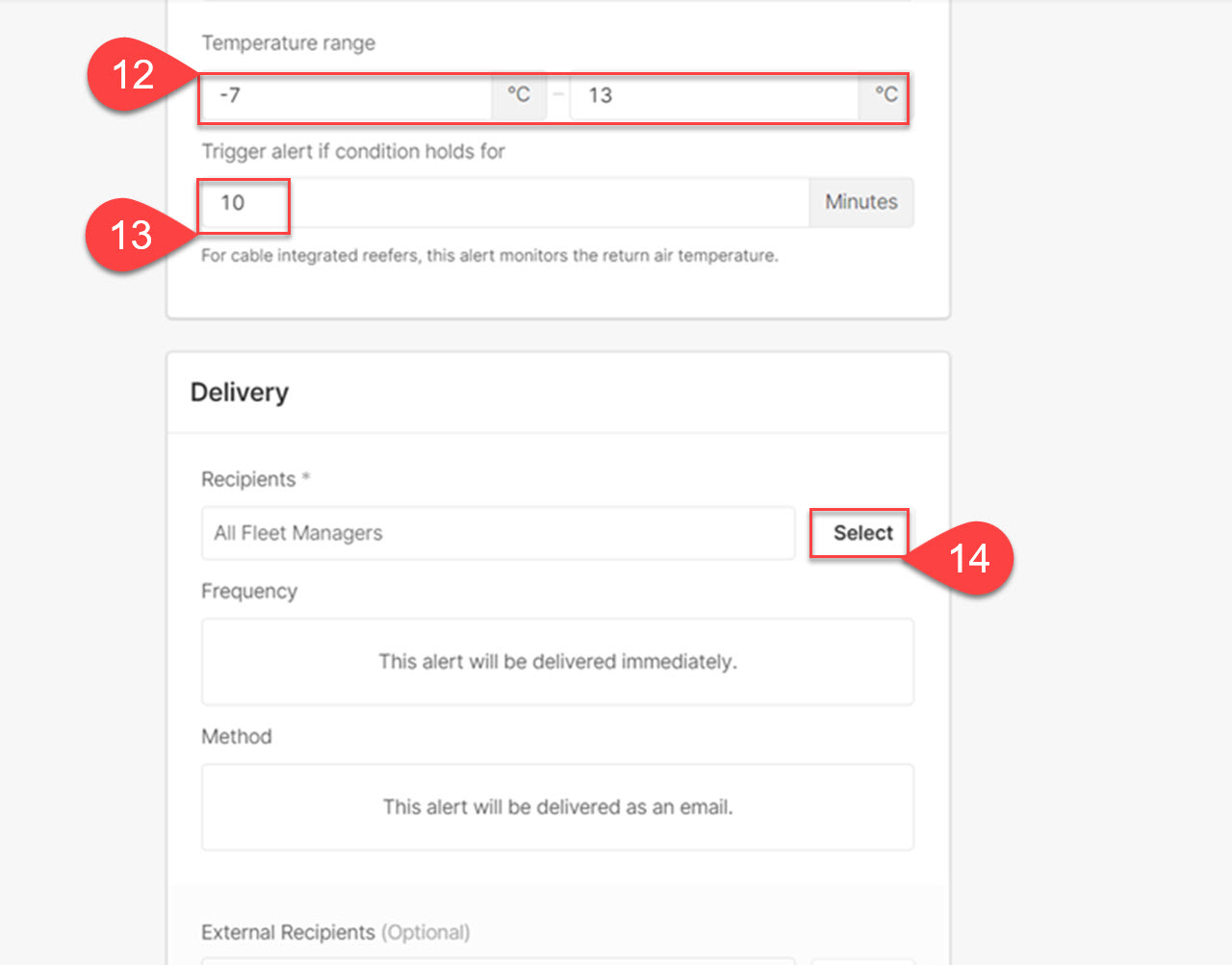
Task: Click the Delivery section heading
Action: tap(240, 393)
